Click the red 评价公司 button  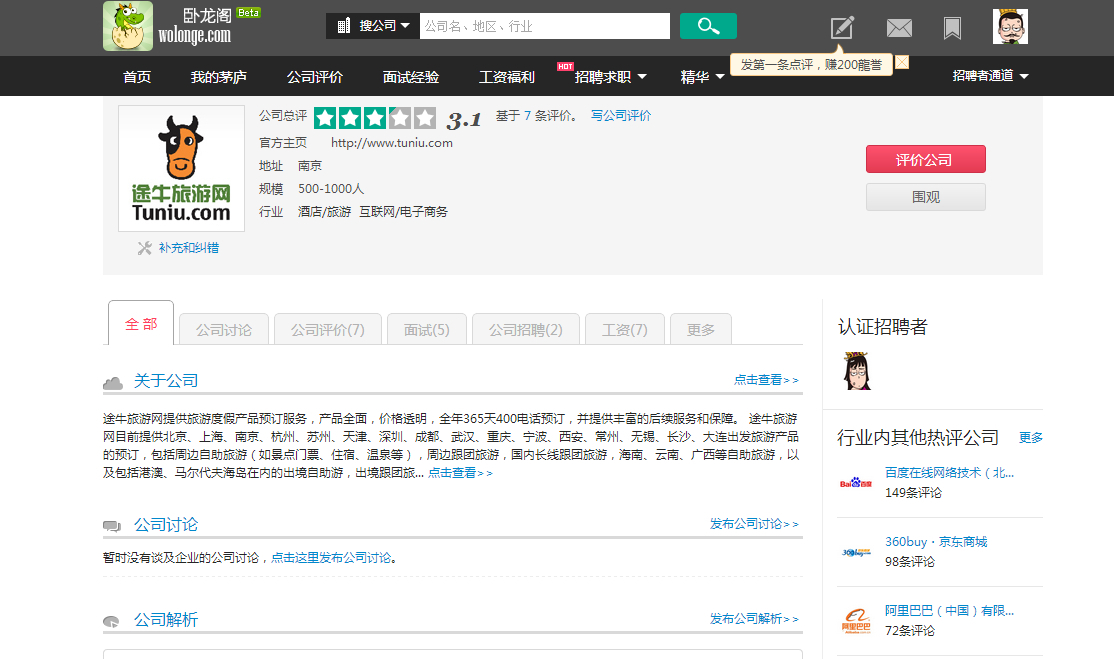(x=925, y=159)
